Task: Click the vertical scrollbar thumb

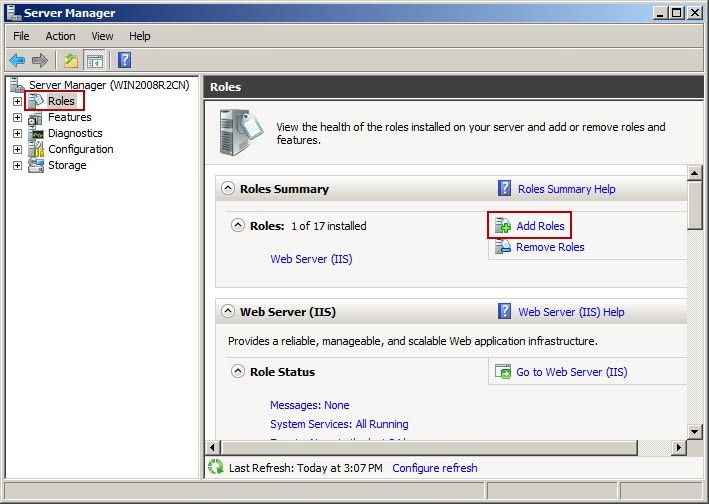Action: [x=694, y=206]
